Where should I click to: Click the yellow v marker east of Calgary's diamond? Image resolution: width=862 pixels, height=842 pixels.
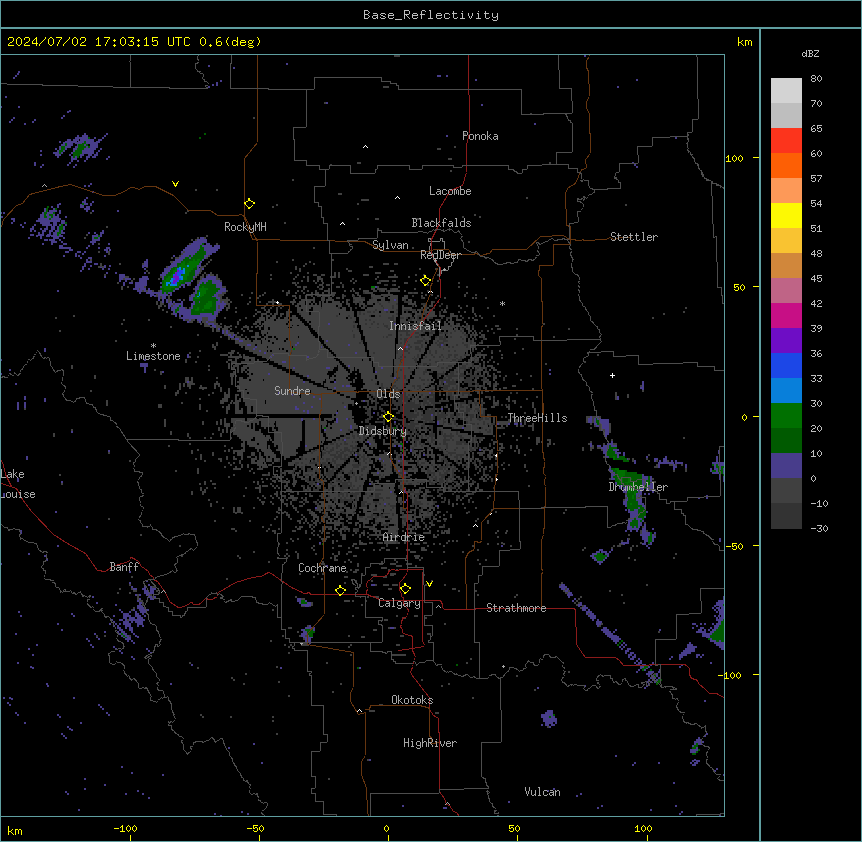(429, 584)
